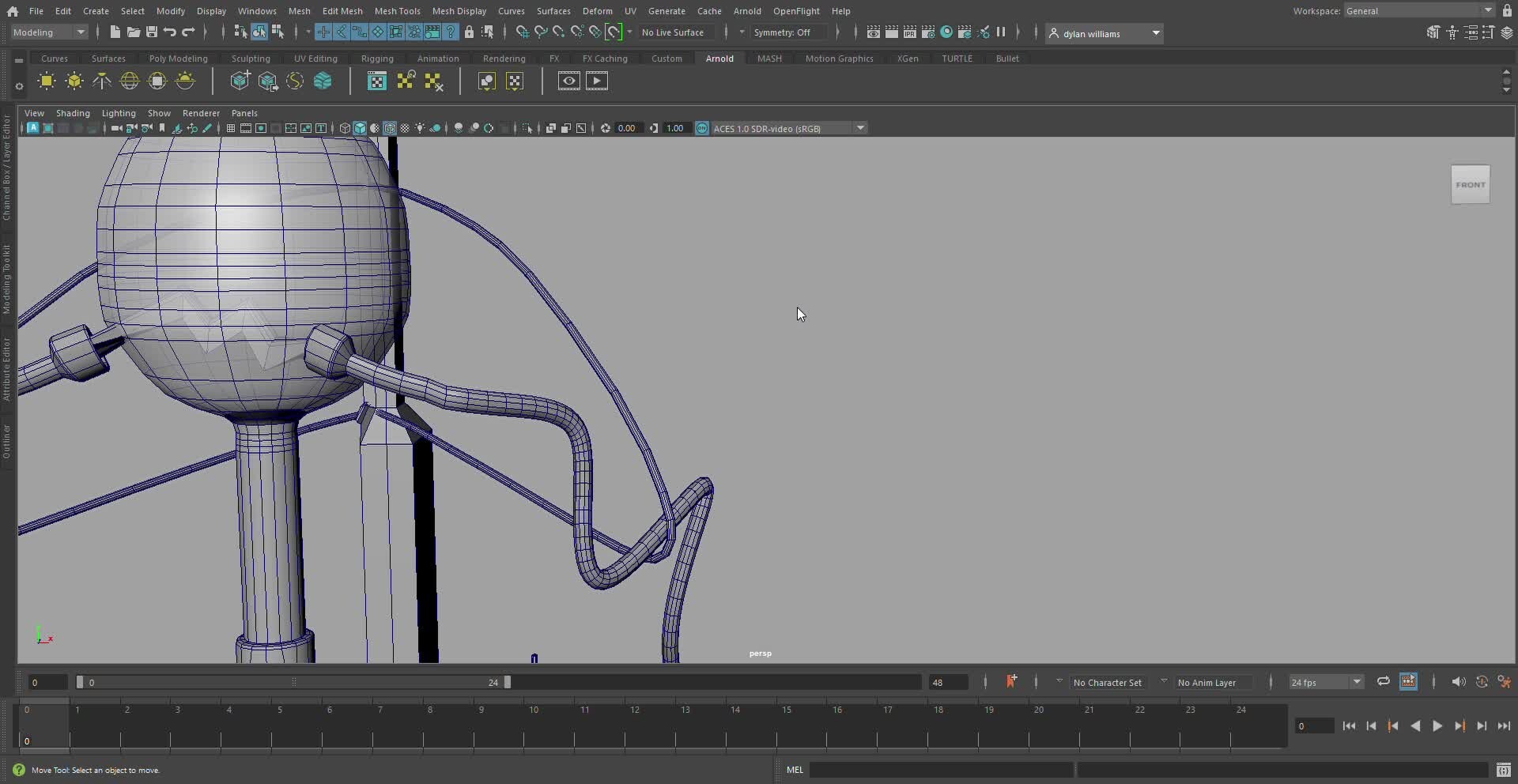Click the Arnold physical sky icon
This screenshot has width=1518, height=784.
coord(185,81)
